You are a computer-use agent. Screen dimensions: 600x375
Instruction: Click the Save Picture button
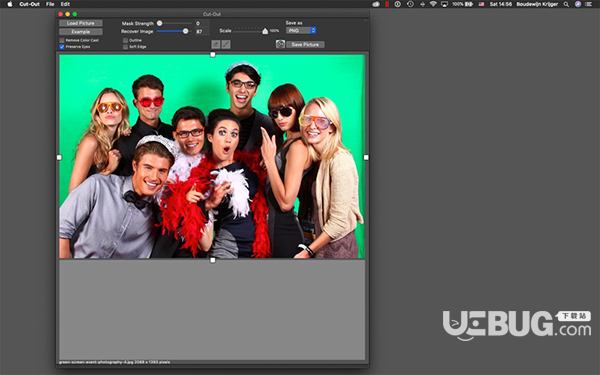click(305, 45)
